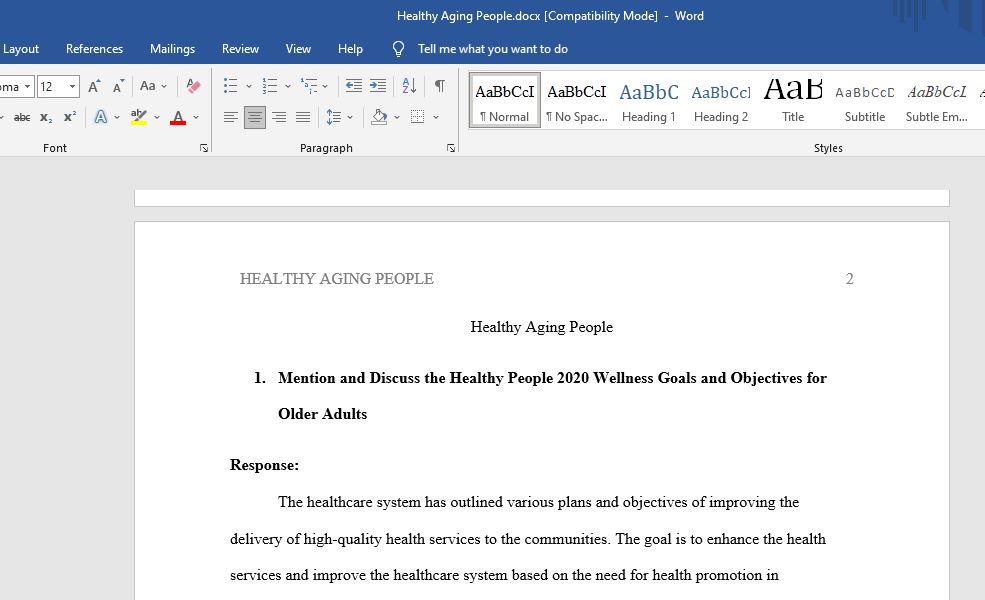Click the words Older Adults in heading
This screenshot has width=985, height=600.
point(323,414)
